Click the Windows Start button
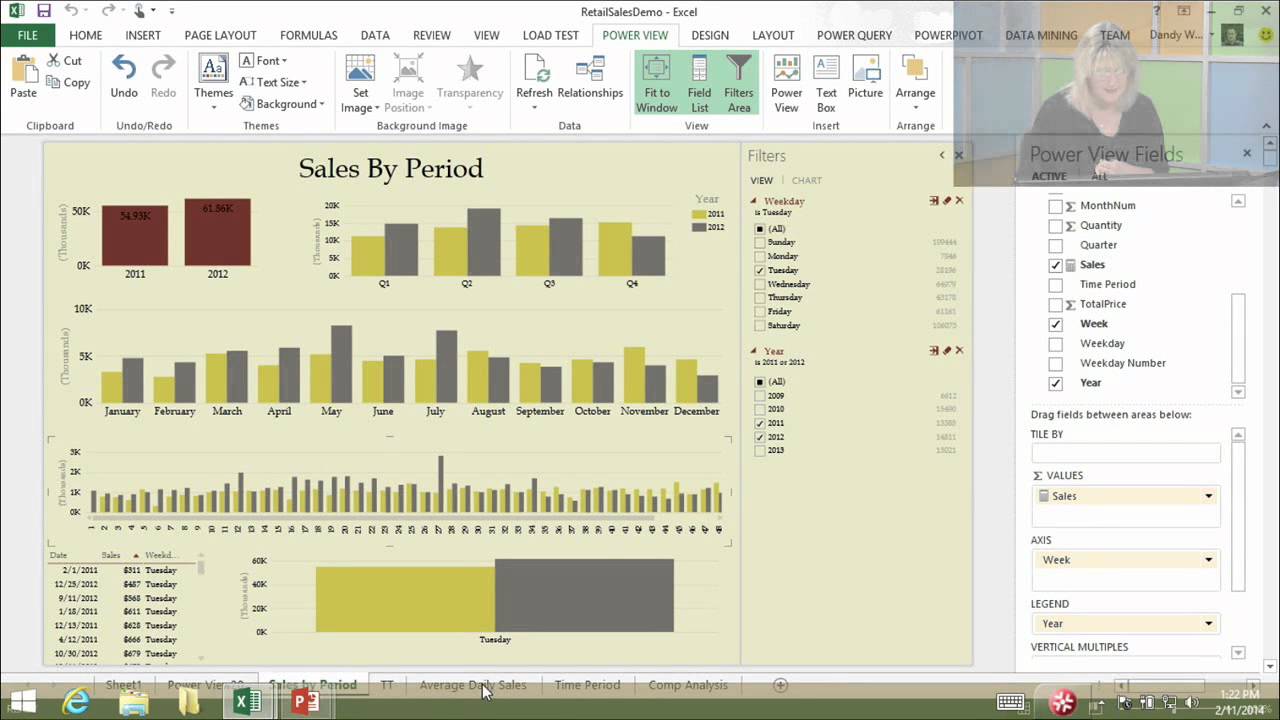The height and width of the screenshot is (720, 1280). pyautogui.click(x=23, y=702)
